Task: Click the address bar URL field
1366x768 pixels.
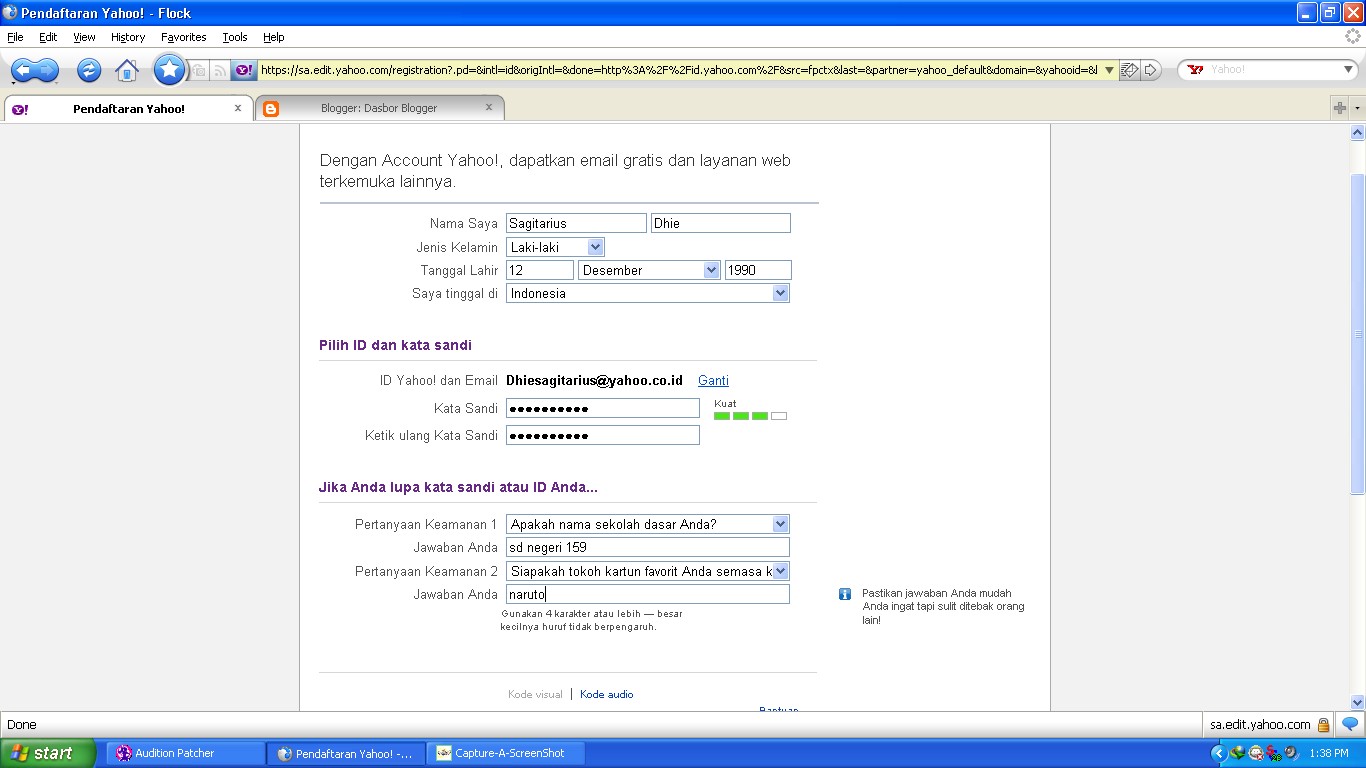Action: (x=679, y=70)
